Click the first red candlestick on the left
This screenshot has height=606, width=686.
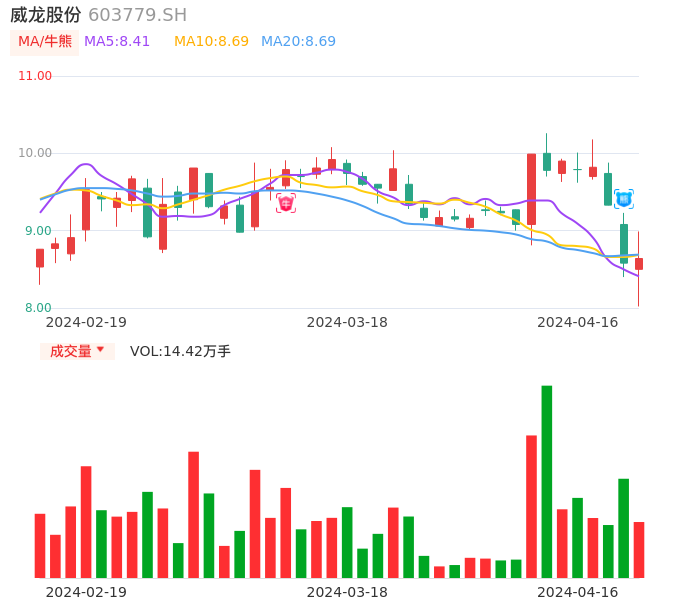coord(40,258)
